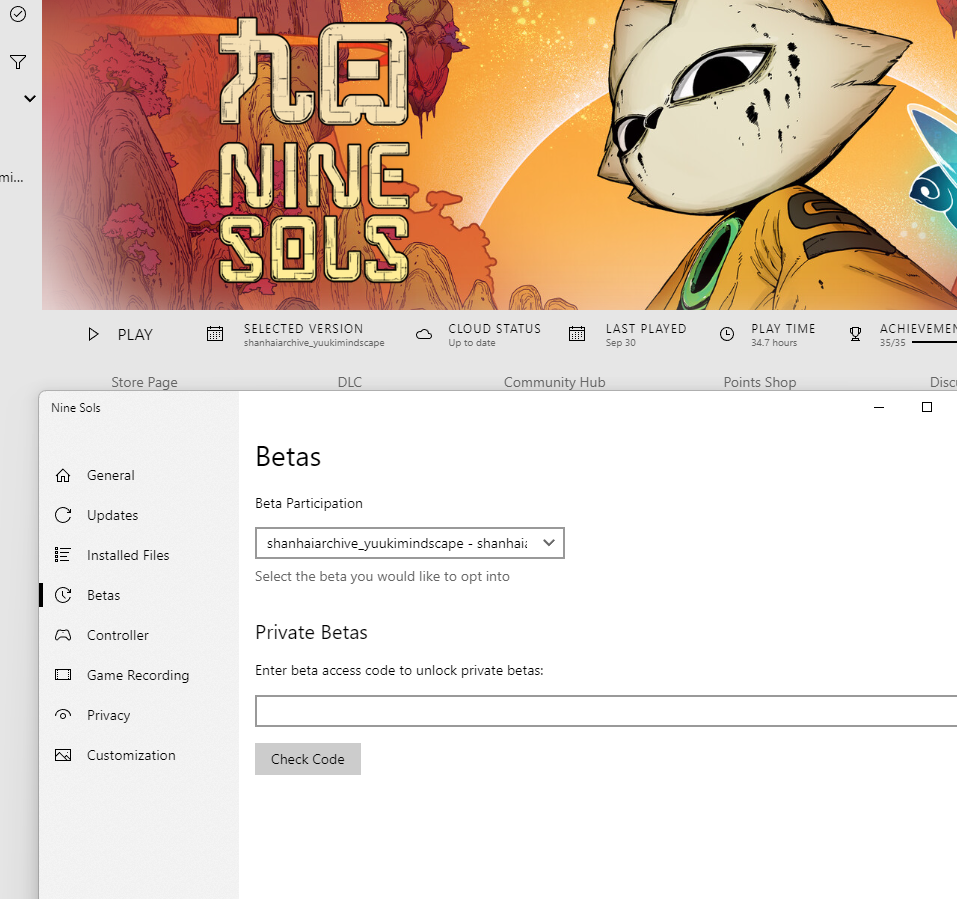This screenshot has width=957, height=899.
Task: Click the Play Time clock icon
Action: pyautogui.click(x=727, y=334)
